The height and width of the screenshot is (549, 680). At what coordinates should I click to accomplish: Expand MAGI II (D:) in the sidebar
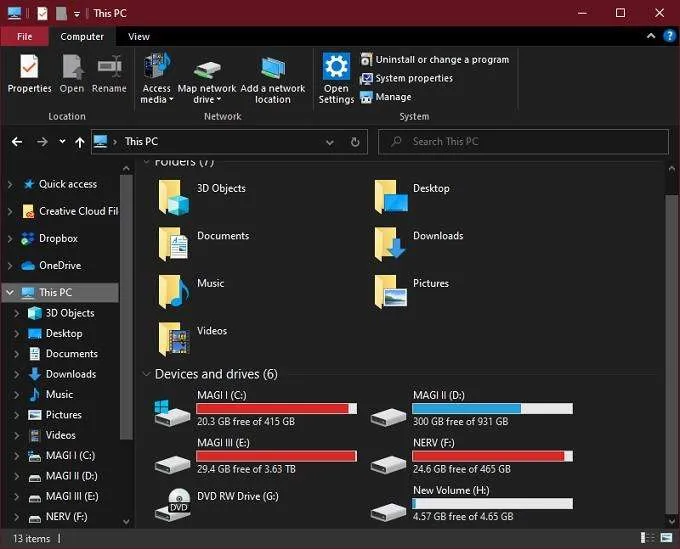(16, 476)
